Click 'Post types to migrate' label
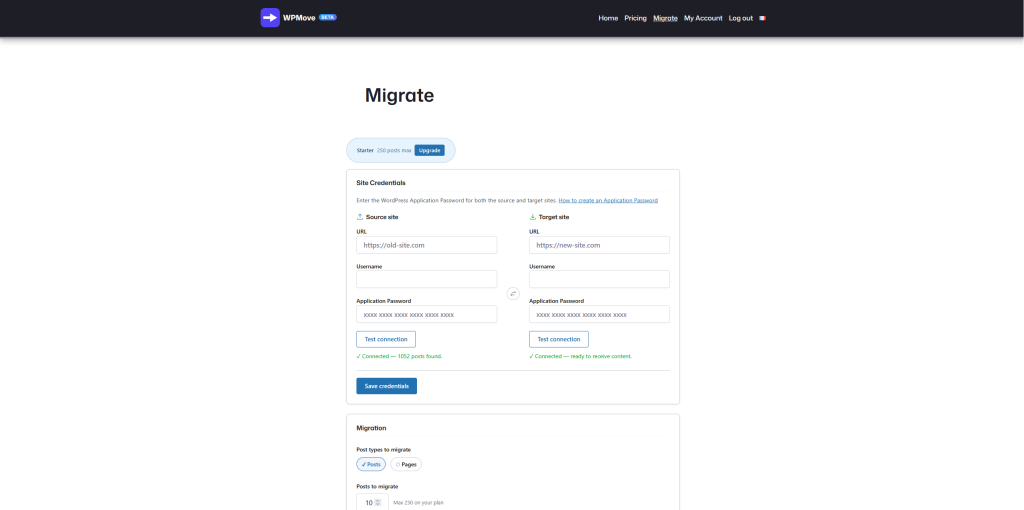1024x510 pixels. pos(384,449)
